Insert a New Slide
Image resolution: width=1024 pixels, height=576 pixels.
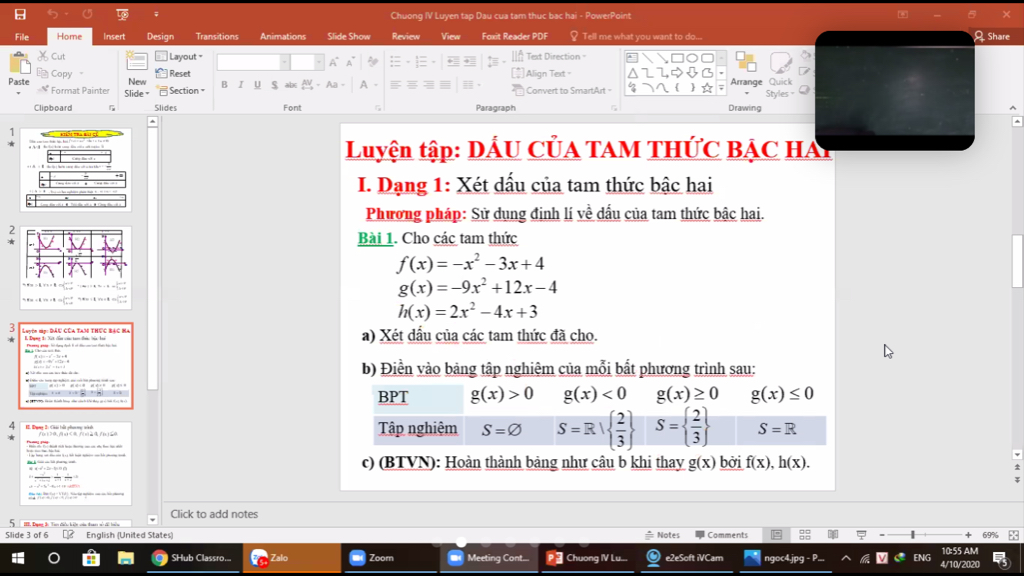point(136,74)
